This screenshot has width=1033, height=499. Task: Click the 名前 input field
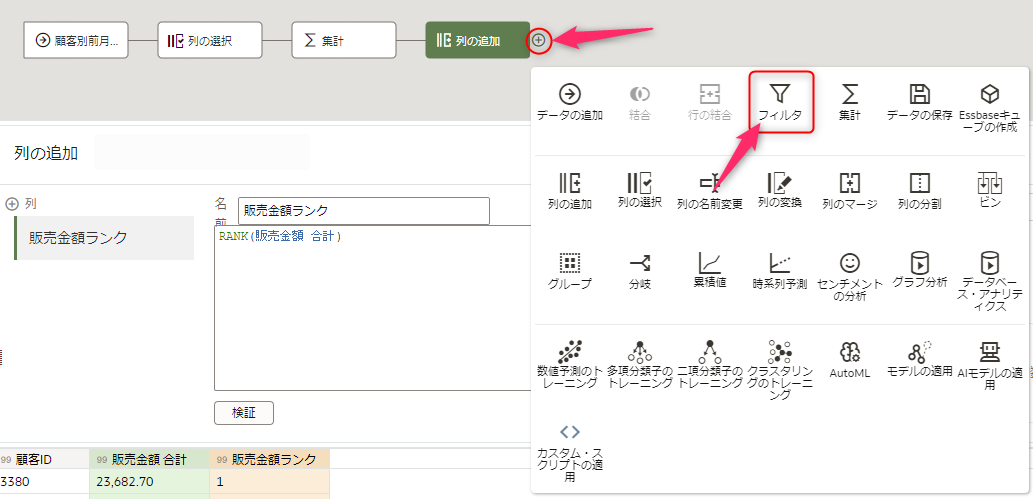pos(364,211)
